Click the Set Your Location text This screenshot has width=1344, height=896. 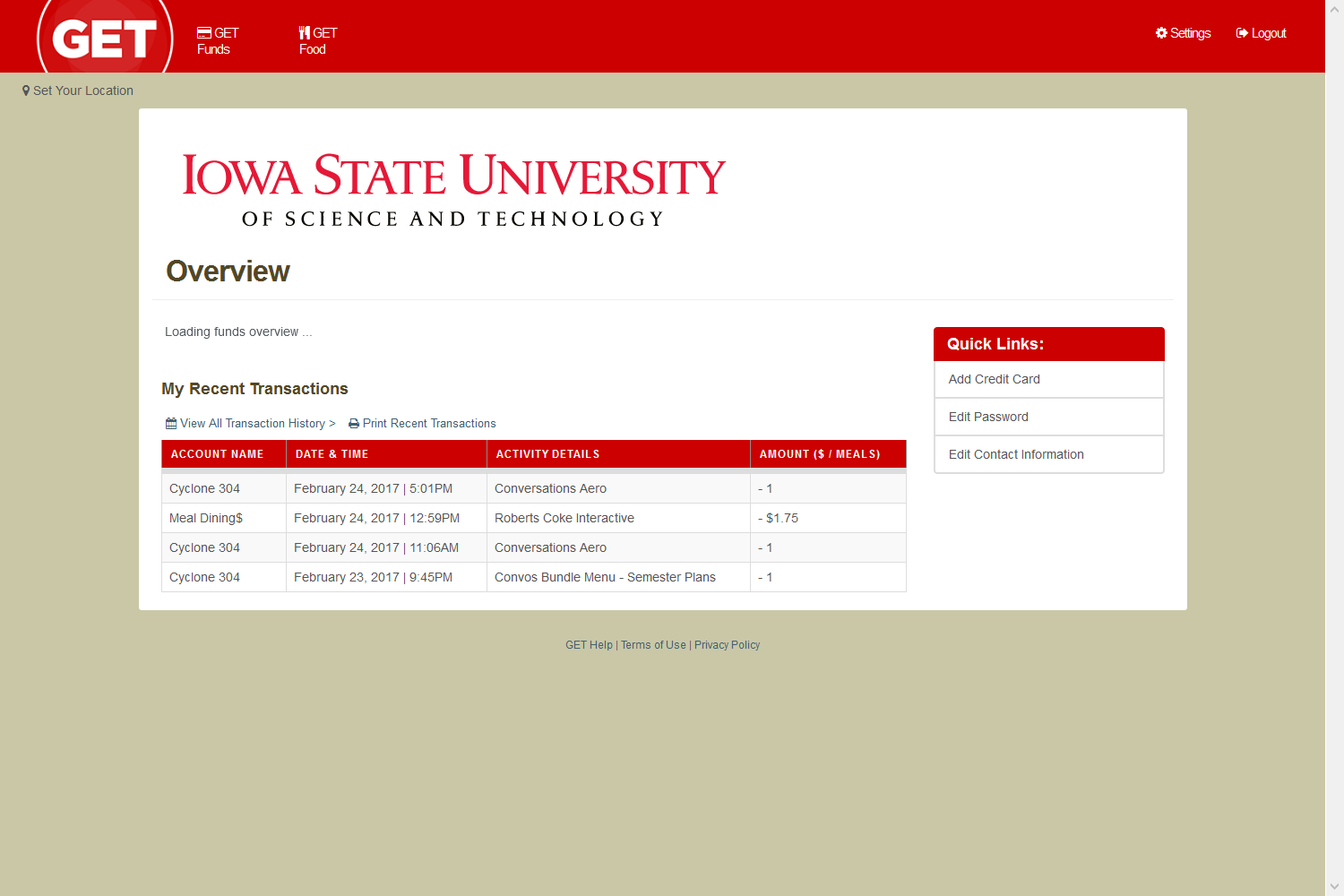tap(83, 90)
